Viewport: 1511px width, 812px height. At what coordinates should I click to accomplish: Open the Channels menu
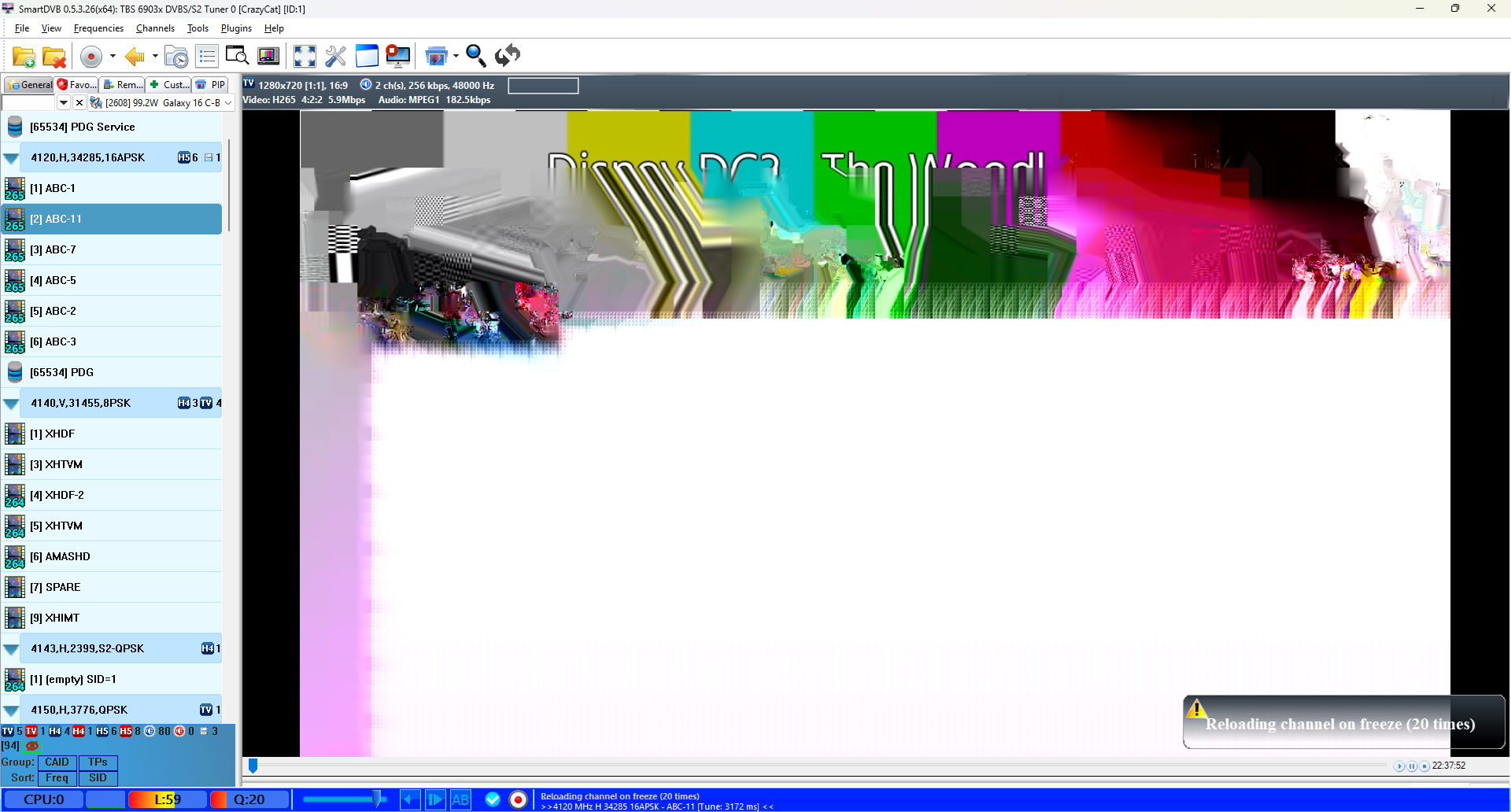click(x=155, y=28)
